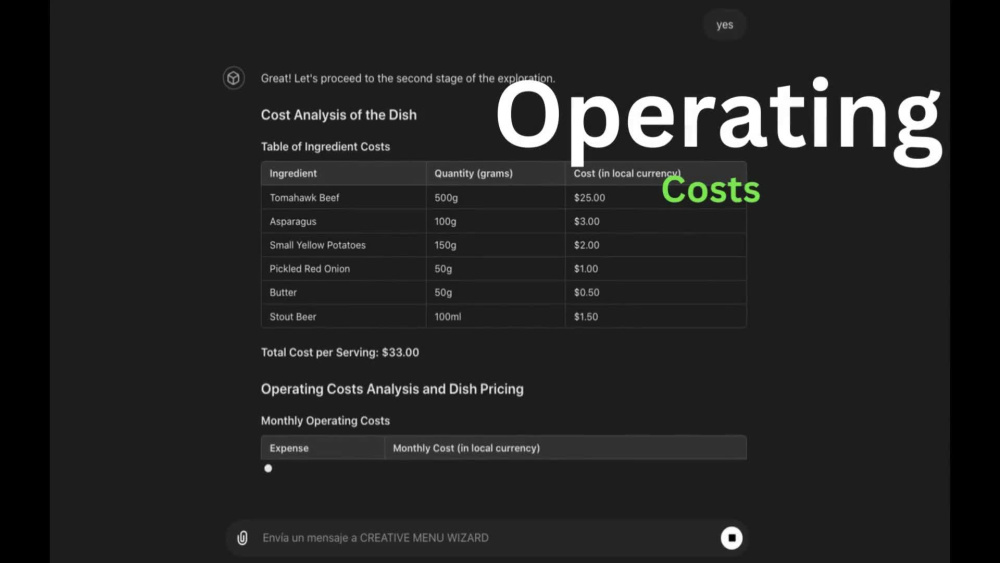Click the 'Expense' column header
Image resolution: width=1000 pixels, height=563 pixels.
click(x=323, y=448)
